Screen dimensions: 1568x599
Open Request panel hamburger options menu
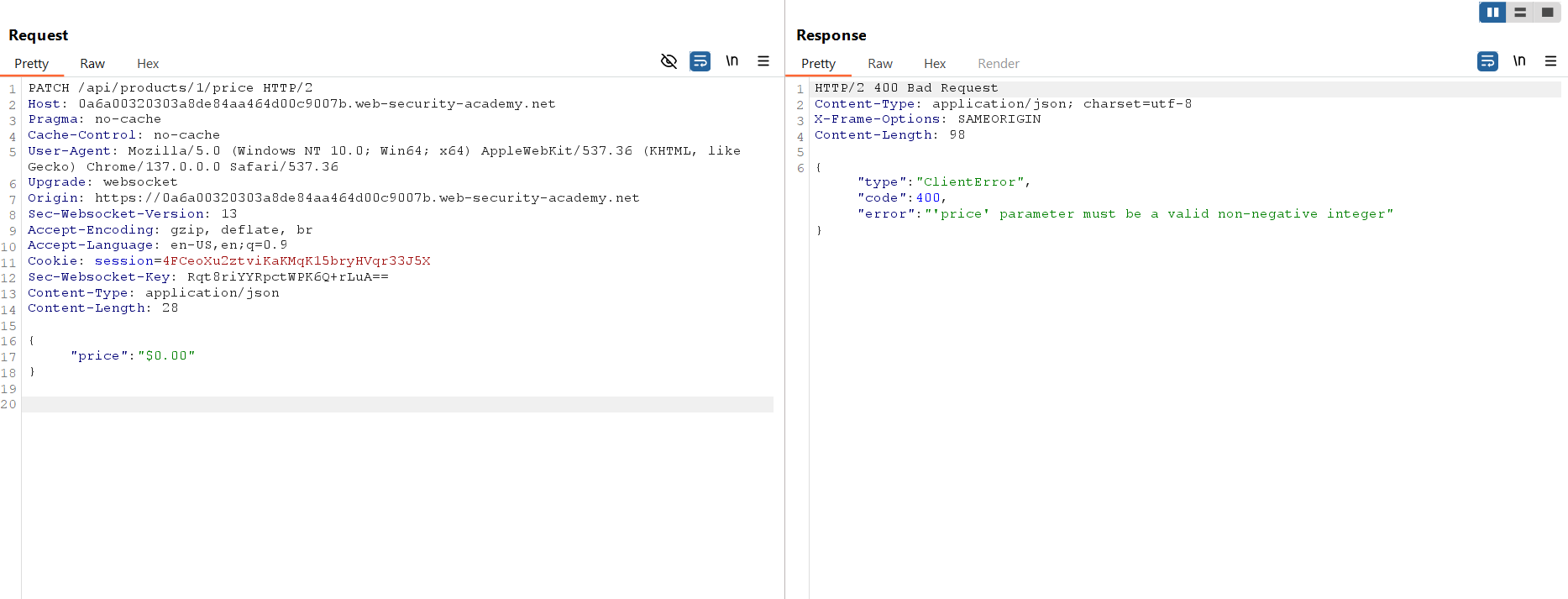point(763,61)
